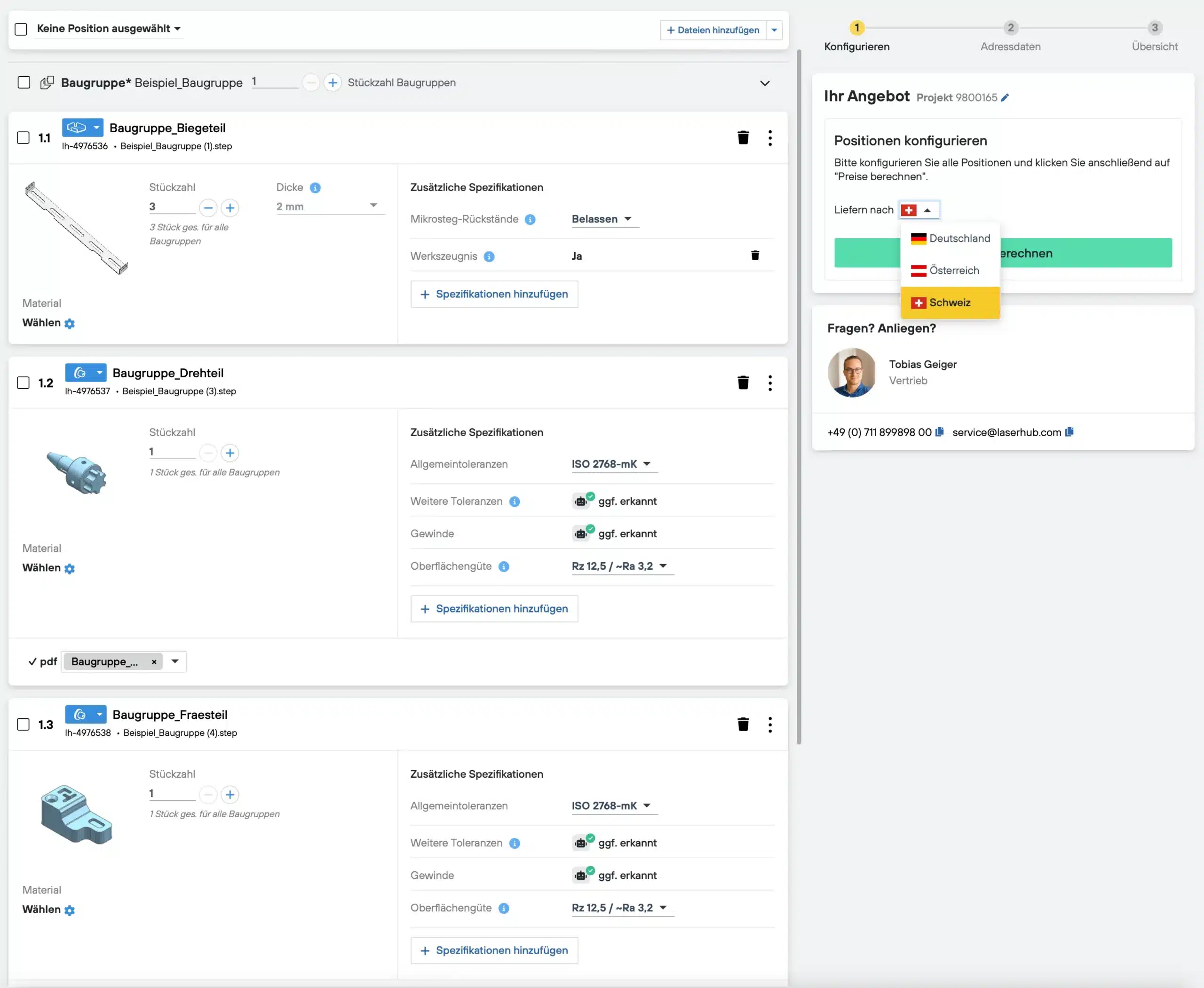Select position 1.3 checkbox
Image resolution: width=1204 pixels, height=988 pixels.
pos(24,725)
